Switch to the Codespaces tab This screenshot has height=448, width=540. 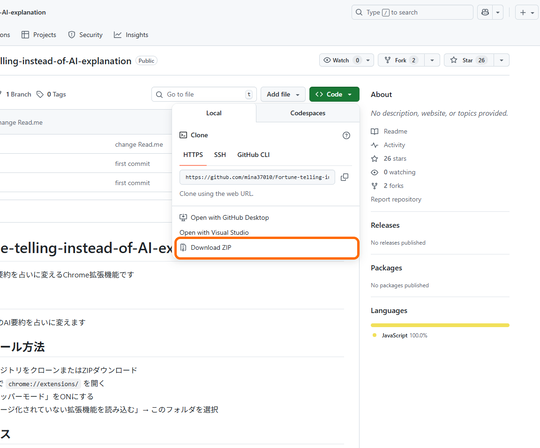pos(308,113)
